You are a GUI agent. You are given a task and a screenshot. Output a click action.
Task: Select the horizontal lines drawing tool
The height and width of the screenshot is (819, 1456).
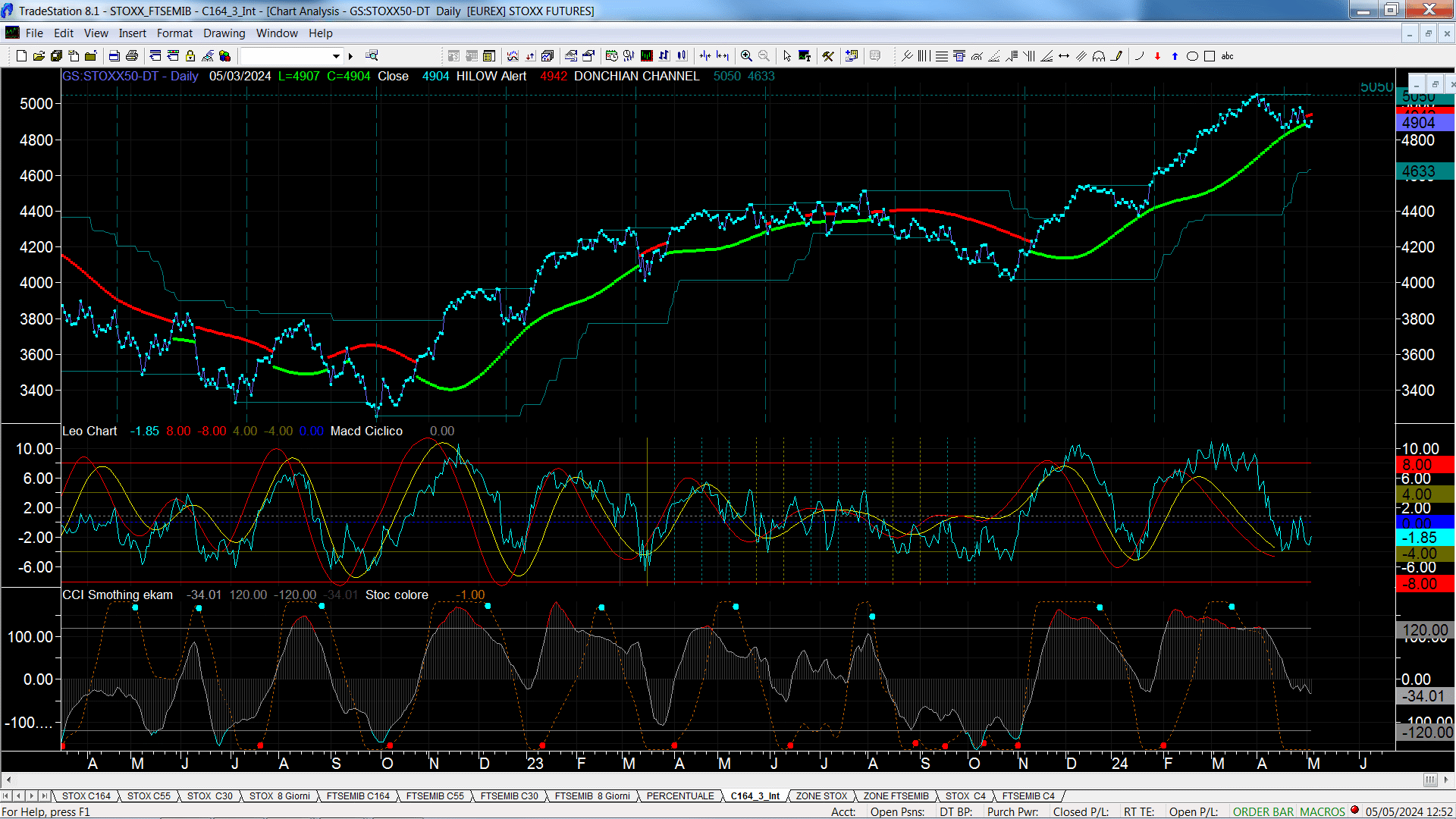[942, 56]
